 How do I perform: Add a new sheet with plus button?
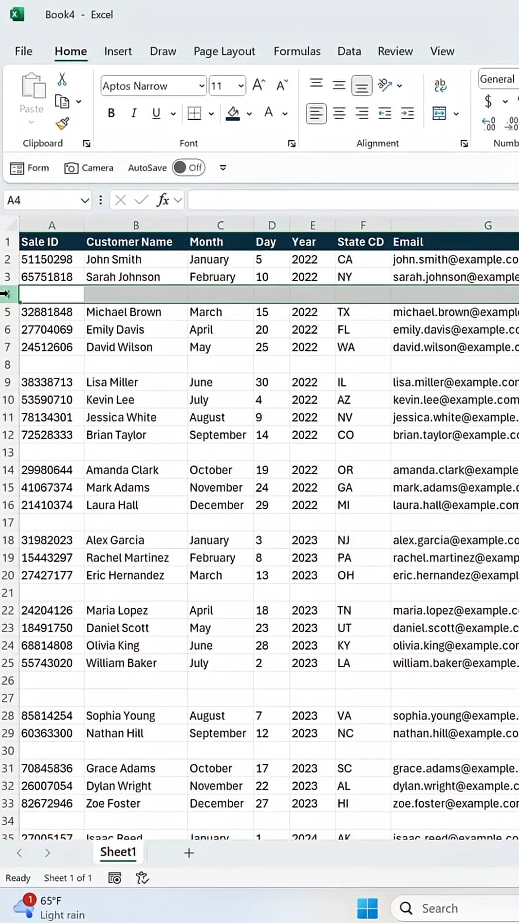pyautogui.click(x=189, y=852)
